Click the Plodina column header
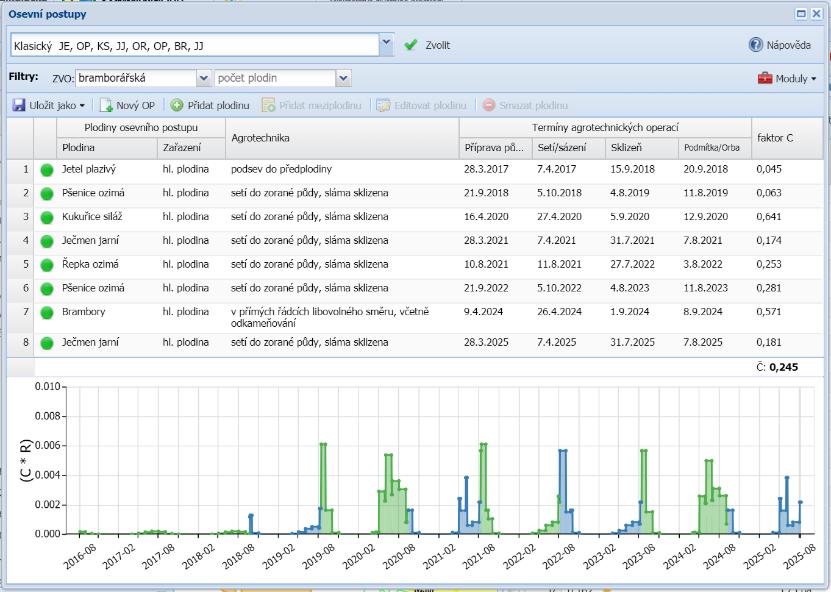This screenshot has height=592, width=831. click(x=107, y=148)
